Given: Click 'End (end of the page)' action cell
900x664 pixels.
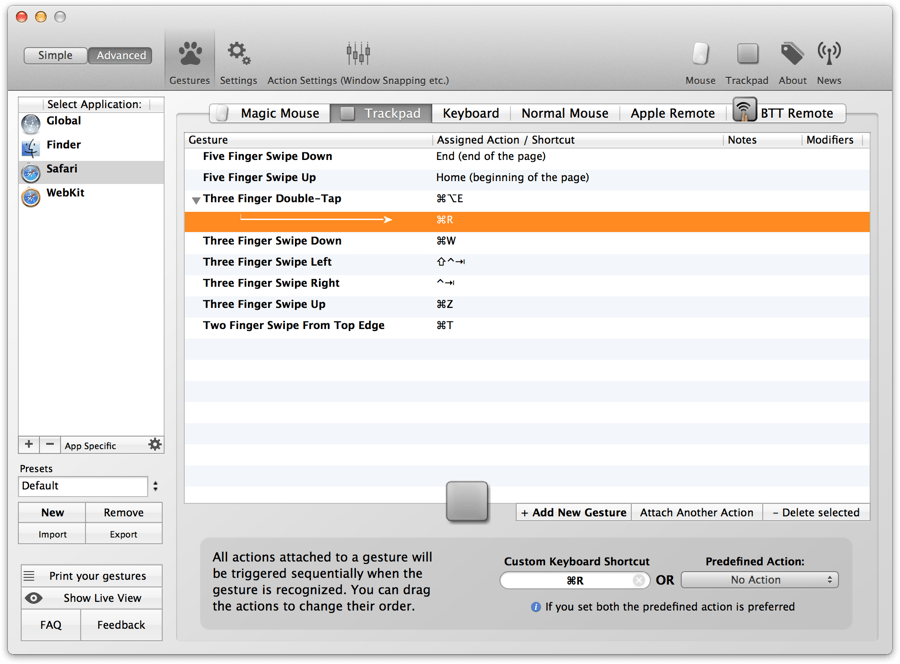Looking at the screenshot, I should pyautogui.click(x=491, y=157).
